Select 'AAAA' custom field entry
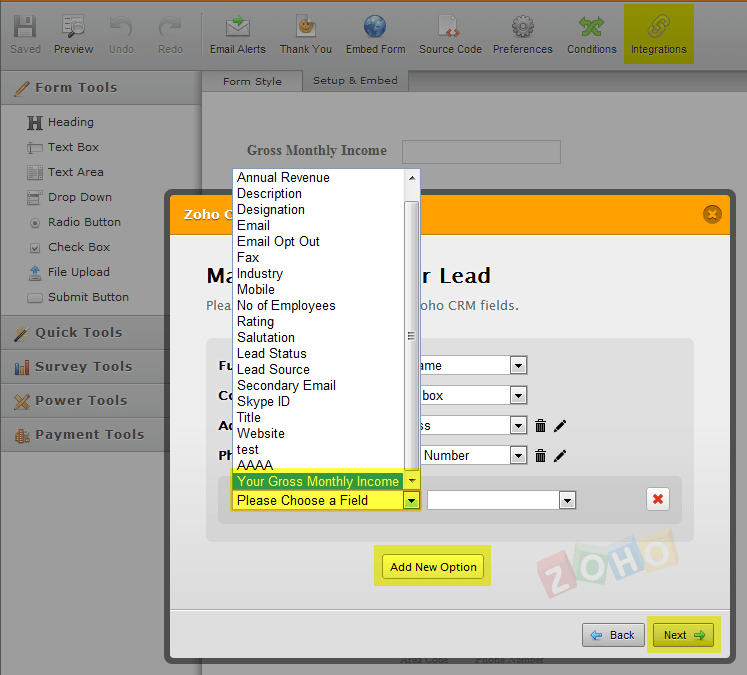This screenshot has height=675, width=747. click(318, 465)
